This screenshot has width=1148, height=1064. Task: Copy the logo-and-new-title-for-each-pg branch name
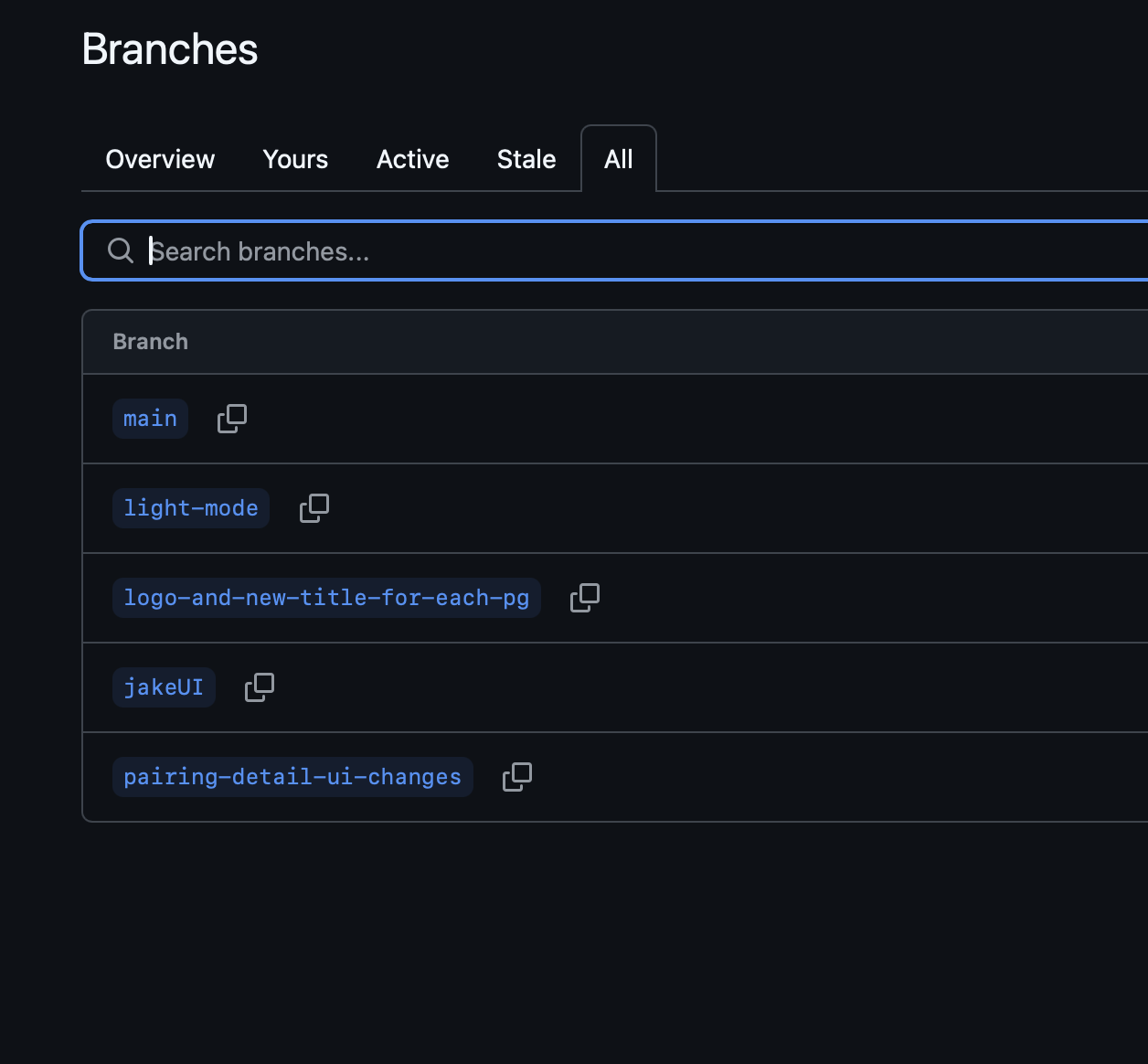(585, 598)
